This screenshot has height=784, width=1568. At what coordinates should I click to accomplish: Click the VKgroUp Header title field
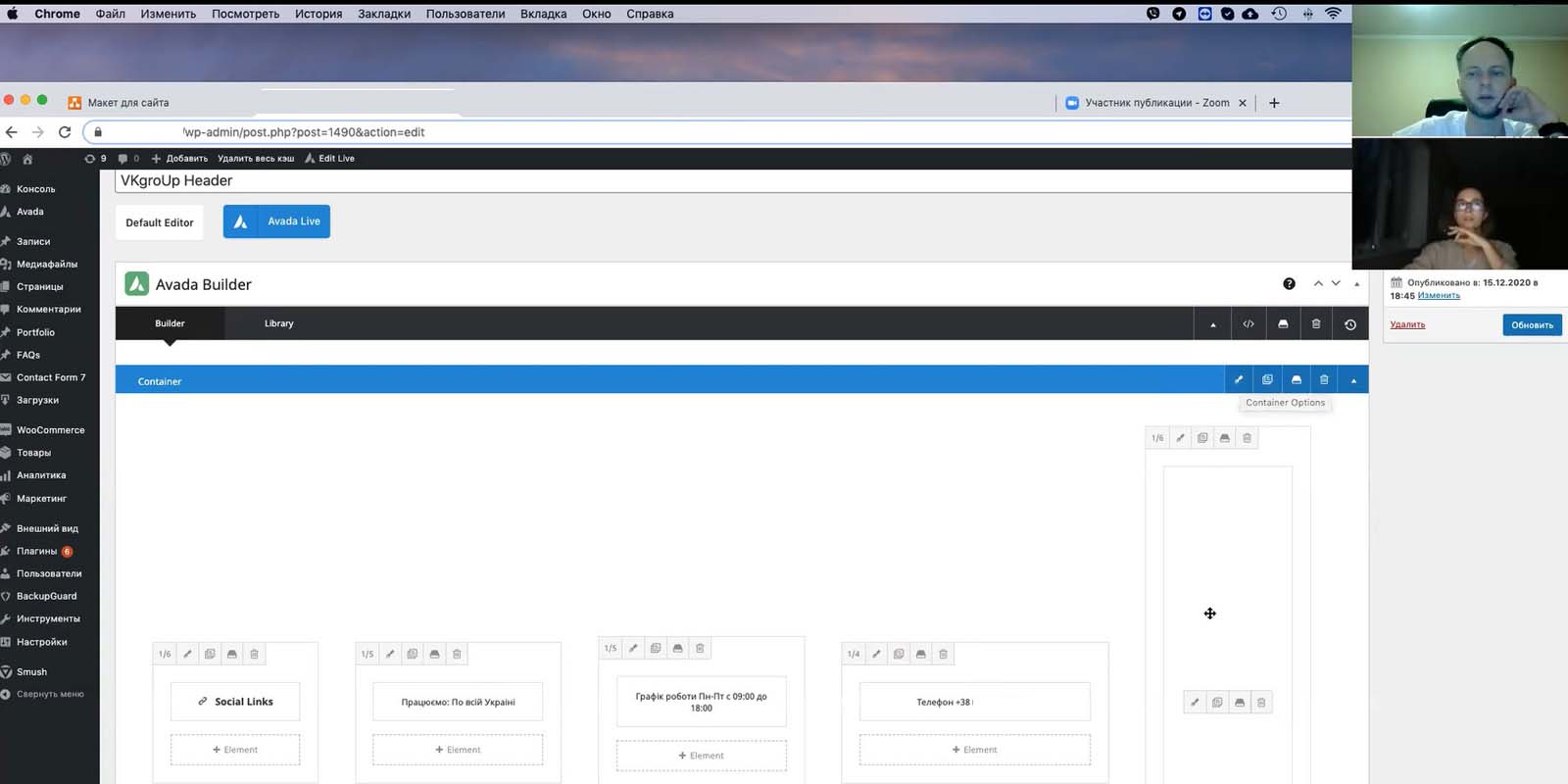pyautogui.click(x=733, y=180)
